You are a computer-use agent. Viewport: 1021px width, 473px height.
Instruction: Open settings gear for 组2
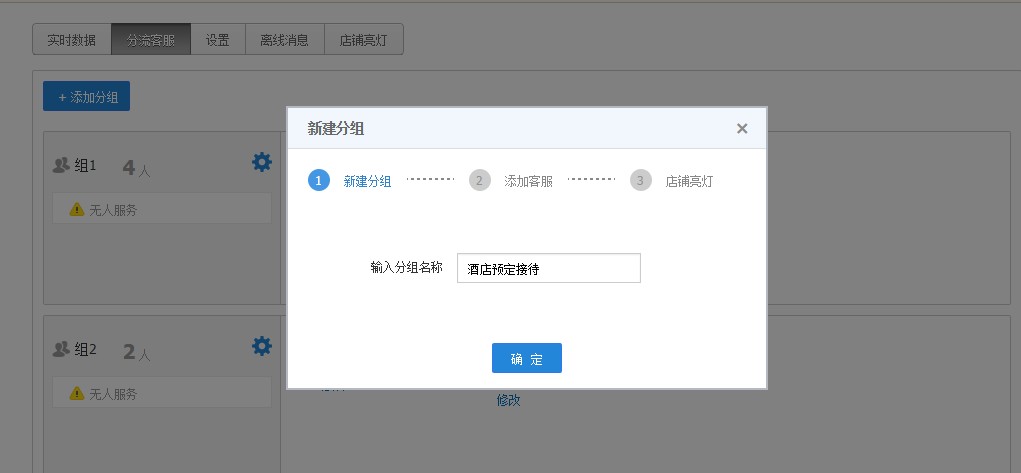coord(262,346)
